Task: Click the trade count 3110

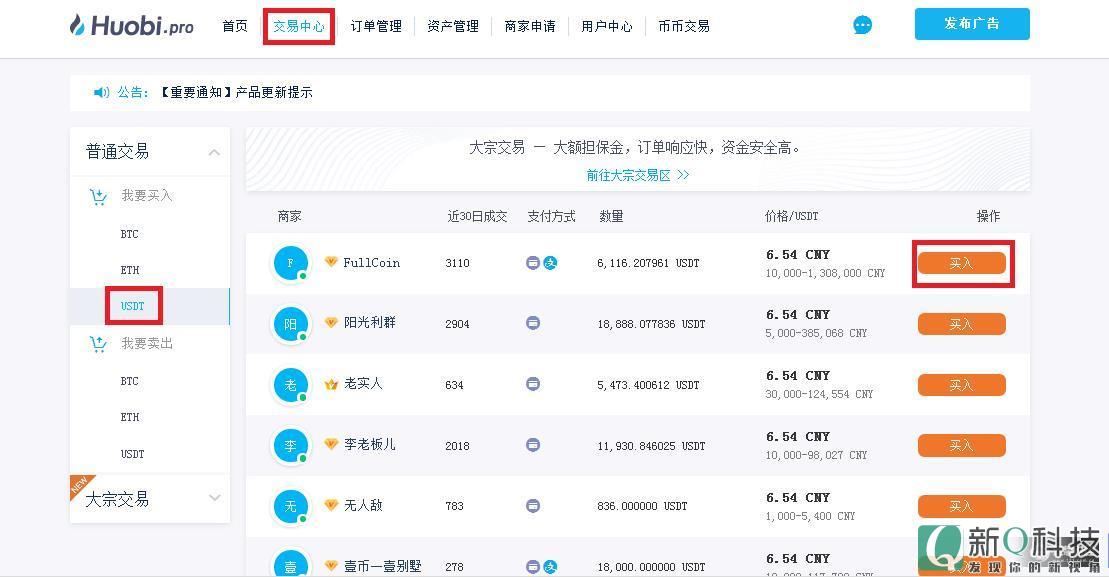Action: pyautogui.click(x=458, y=263)
